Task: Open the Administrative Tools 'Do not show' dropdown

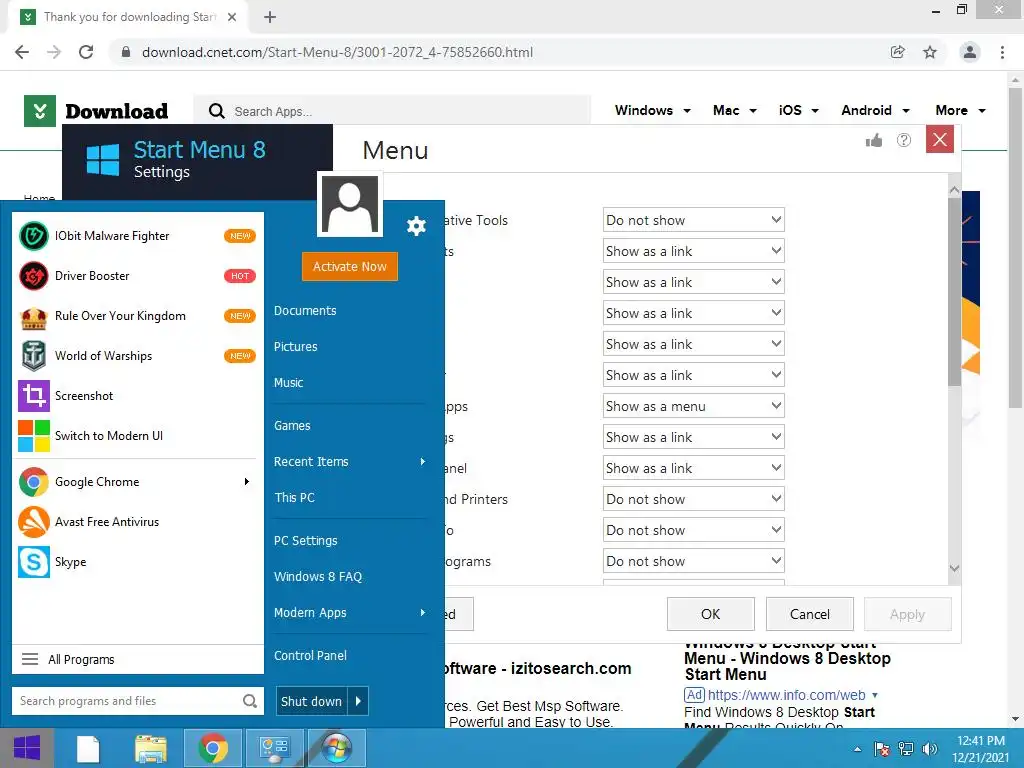Action: (694, 220)
